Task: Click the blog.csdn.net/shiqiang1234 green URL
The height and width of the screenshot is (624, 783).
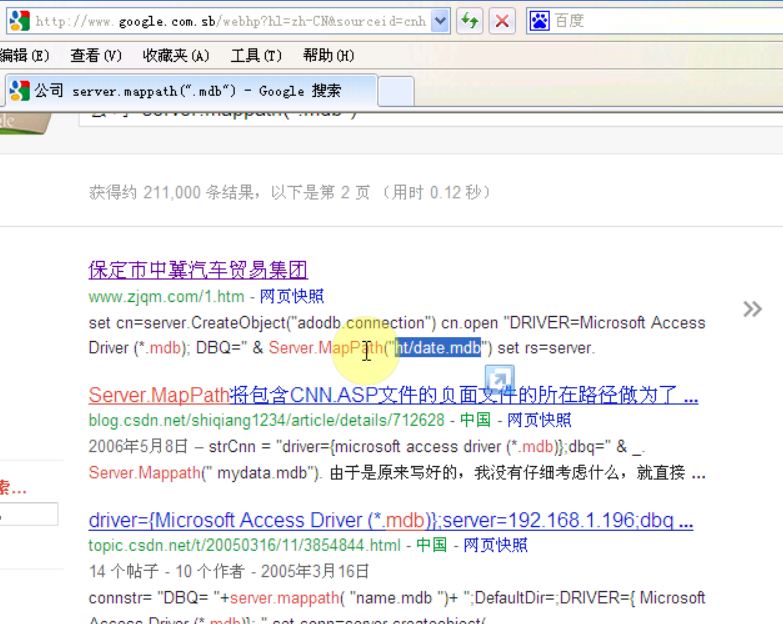Action: 266,420
